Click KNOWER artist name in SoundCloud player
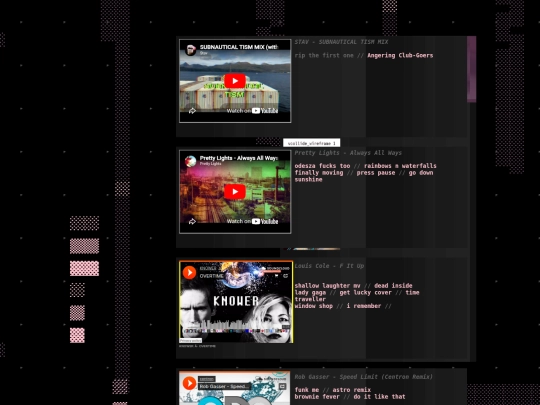540x405 pixels. (208, 268)
